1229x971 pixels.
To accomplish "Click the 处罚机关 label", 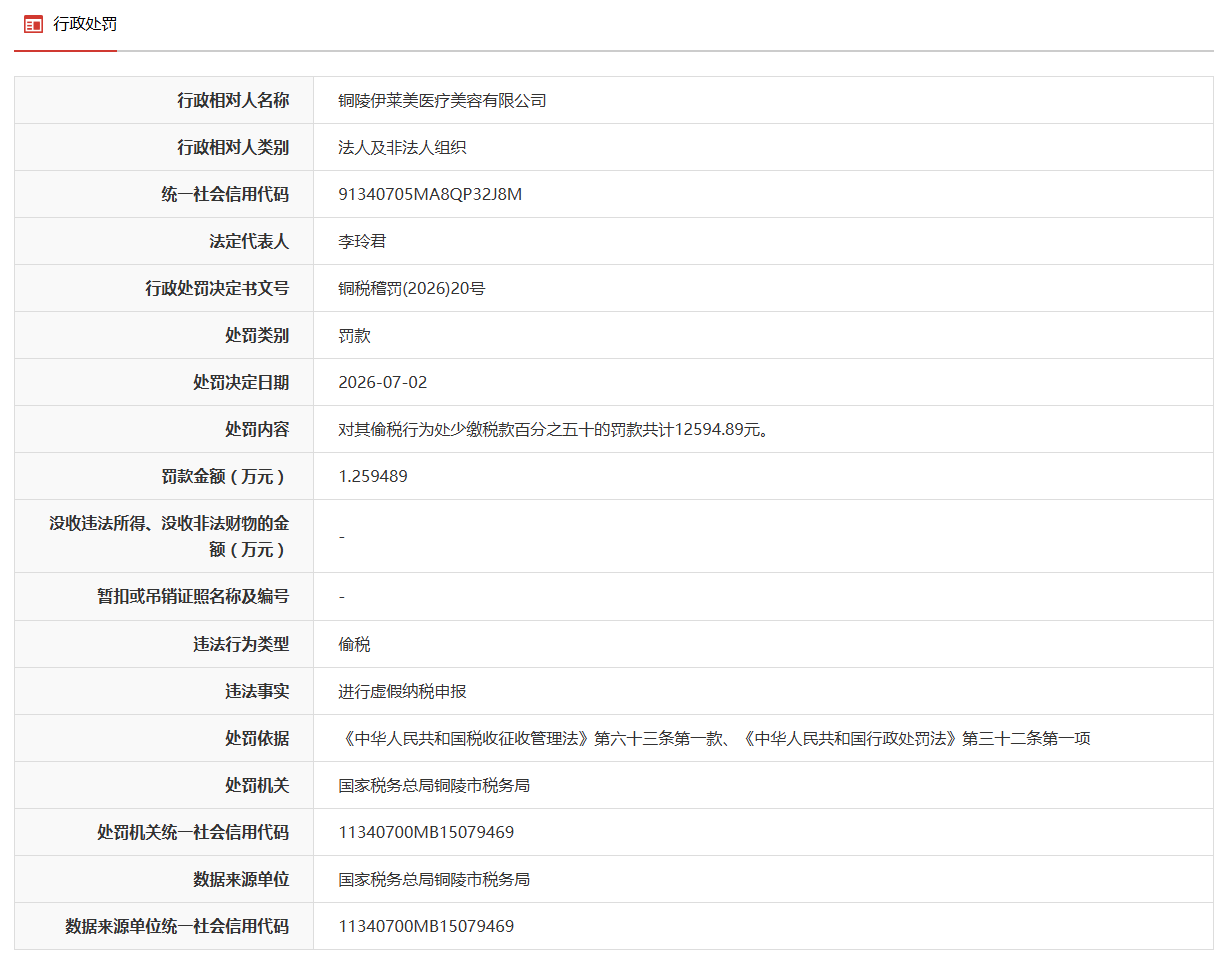I will point(257,785).
